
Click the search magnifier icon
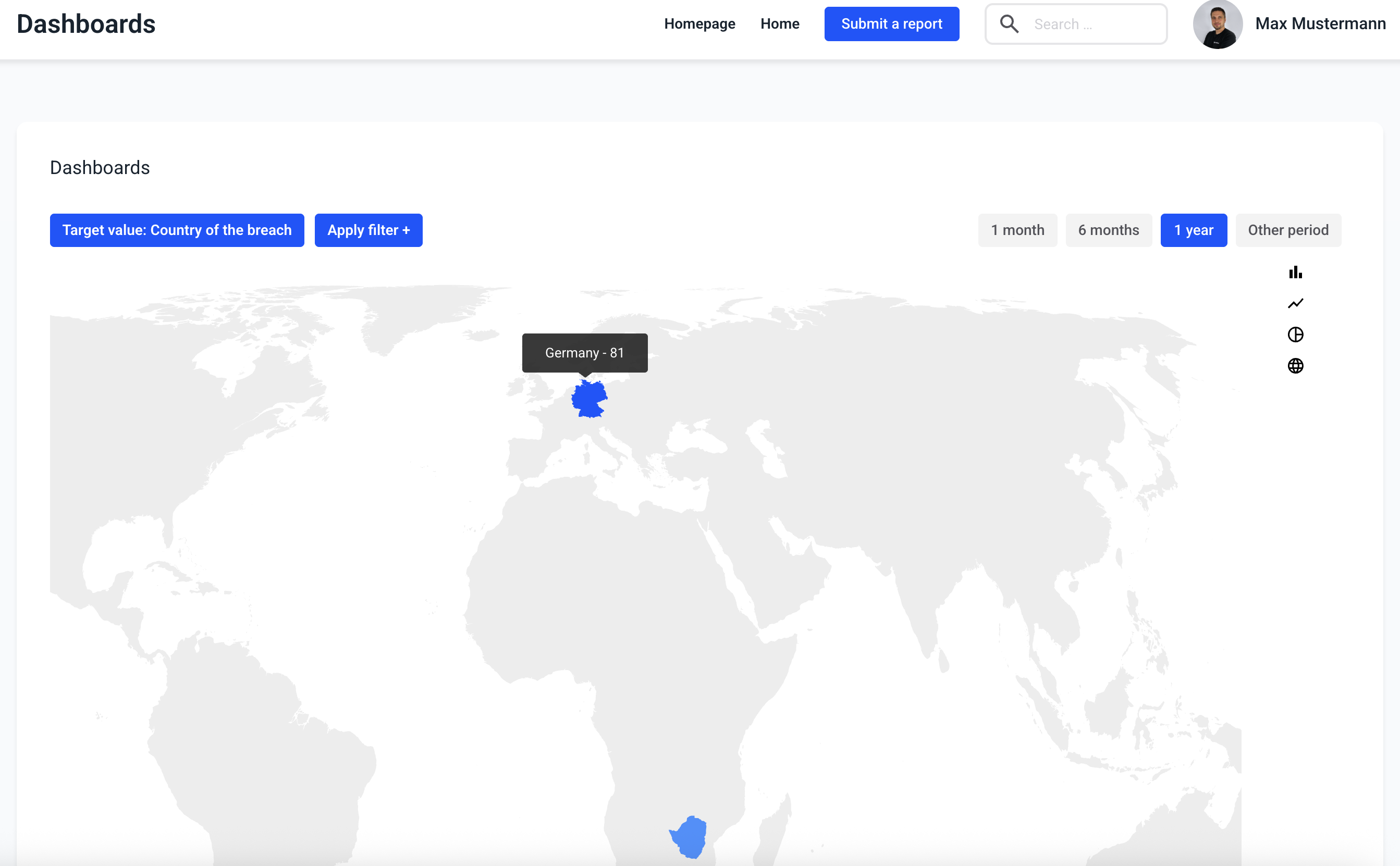[x=1009, y=24]
